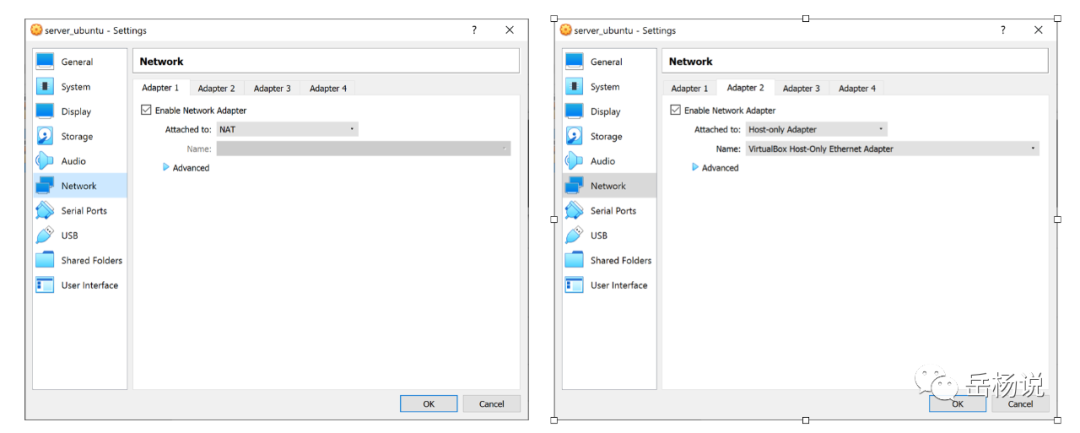
Task: Expand Advanced section in left window
Action: tap(186, 168)
